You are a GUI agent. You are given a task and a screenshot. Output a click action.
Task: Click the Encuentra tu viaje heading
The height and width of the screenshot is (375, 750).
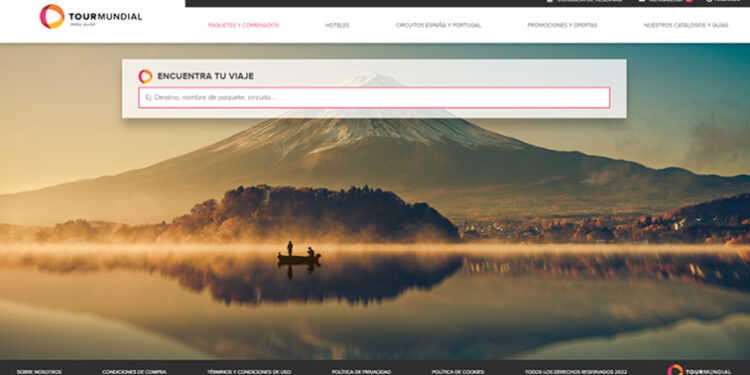[206, 76]
